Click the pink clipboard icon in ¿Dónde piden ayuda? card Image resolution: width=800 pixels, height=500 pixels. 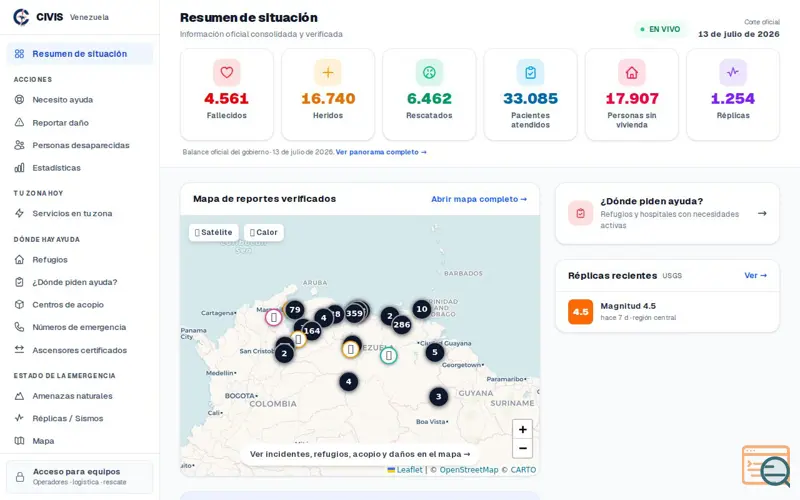pyautogui.click(x=581, y=213)
